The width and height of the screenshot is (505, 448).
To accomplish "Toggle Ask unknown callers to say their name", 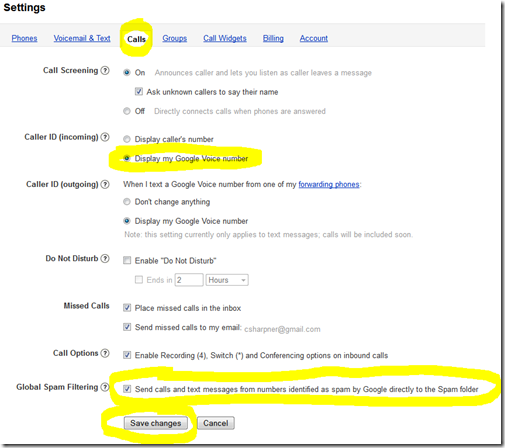I will [x=139, y=91].
